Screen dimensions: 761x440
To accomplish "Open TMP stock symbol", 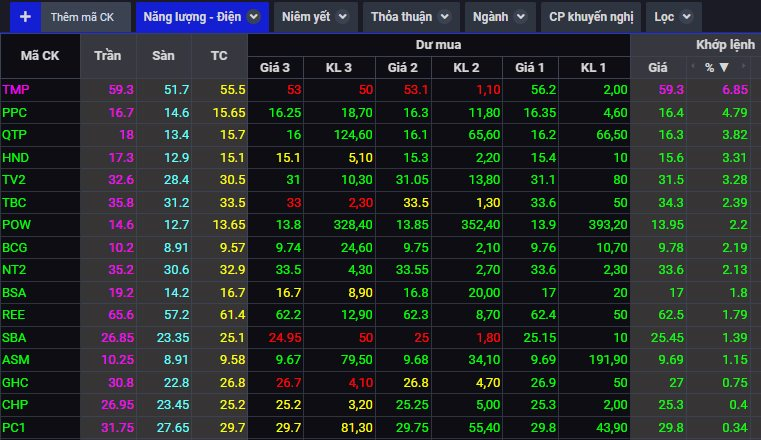I will pos(16,90).
